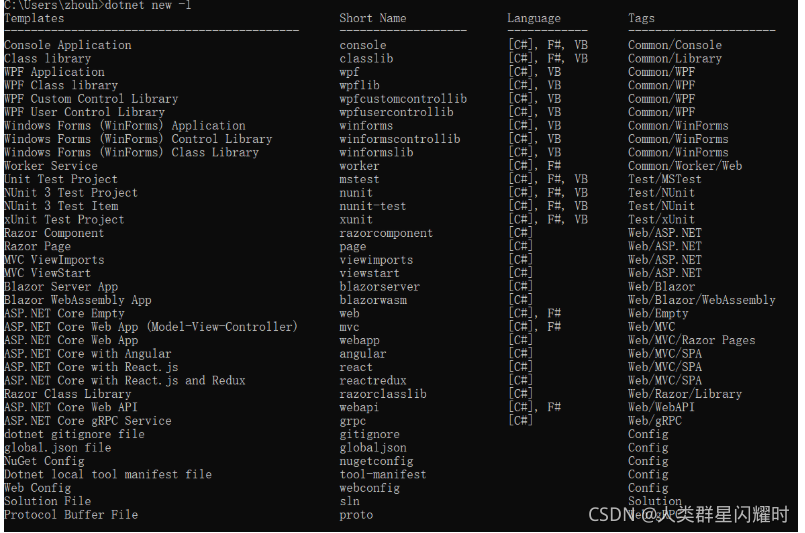Click the xUnit Test Project entry
The height and width of the screenshot is (533, 805).
click(x=64, y=220)
